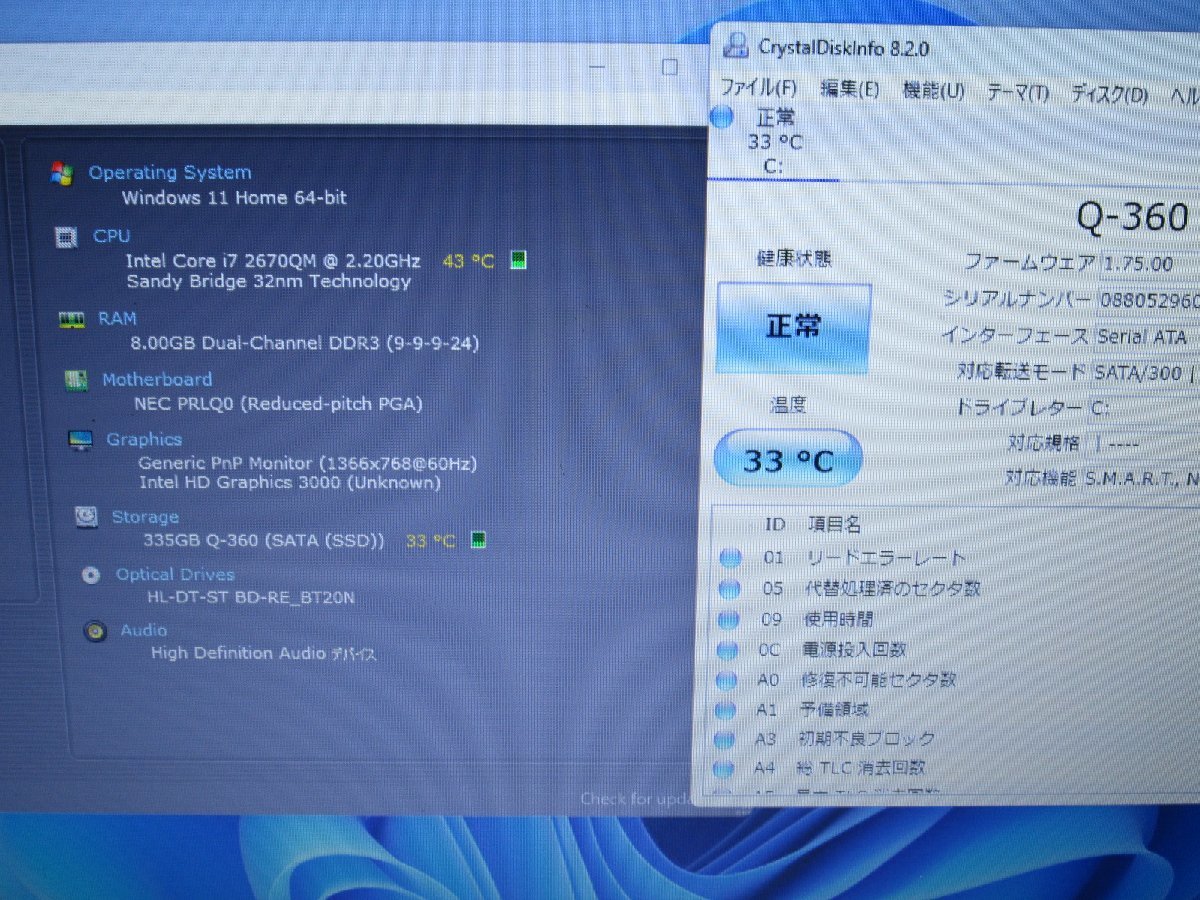This screenshot has width=1200, height=900.
Task: Click the Operating System Windows flag icon
Action: coord(62,172)
